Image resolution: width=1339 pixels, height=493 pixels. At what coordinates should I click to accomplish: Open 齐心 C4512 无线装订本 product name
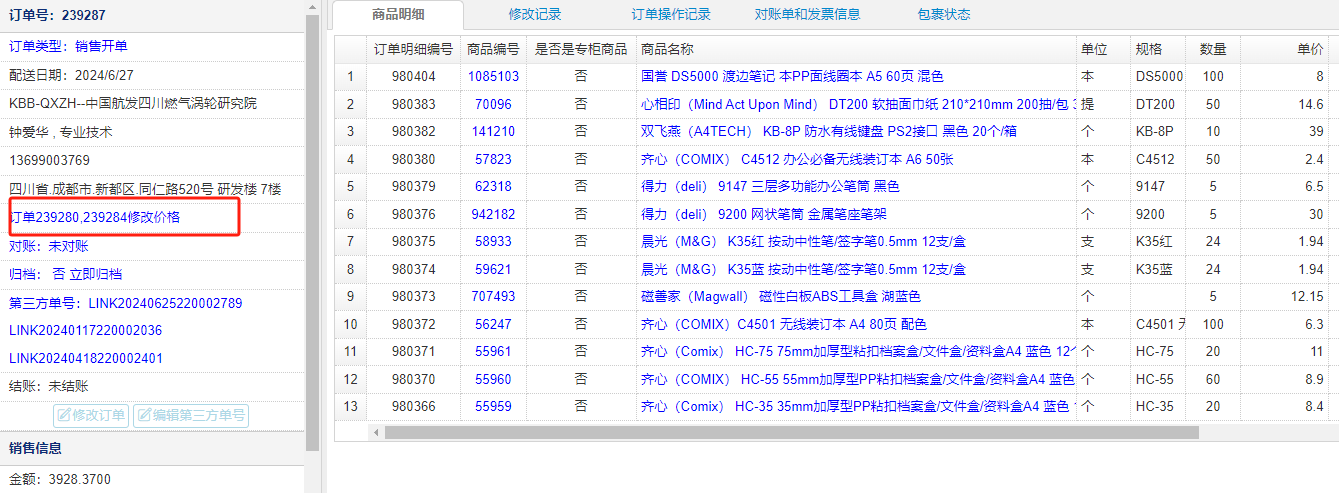pos(797,159)
